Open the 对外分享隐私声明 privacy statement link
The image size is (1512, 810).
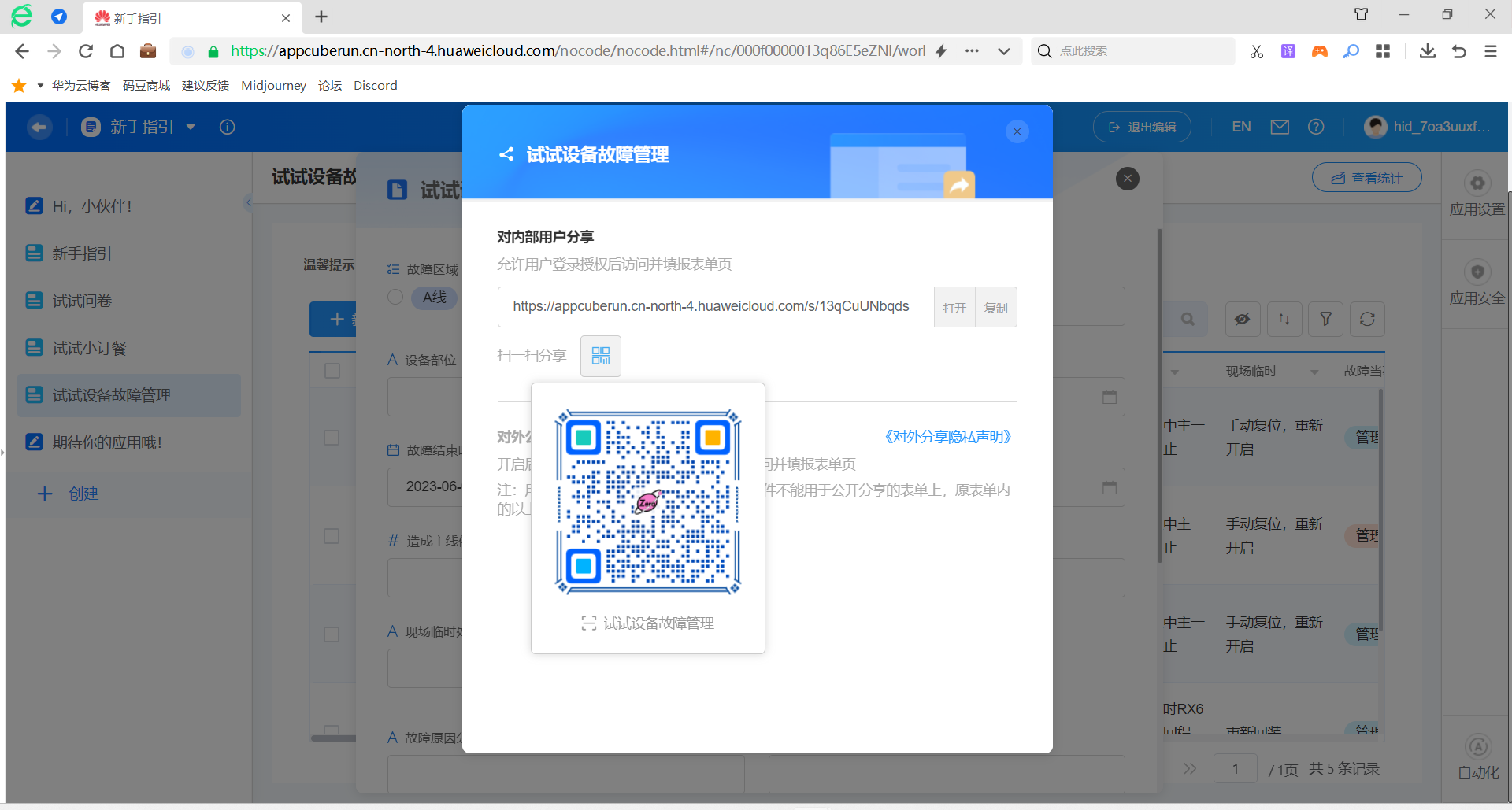point(948,437)
